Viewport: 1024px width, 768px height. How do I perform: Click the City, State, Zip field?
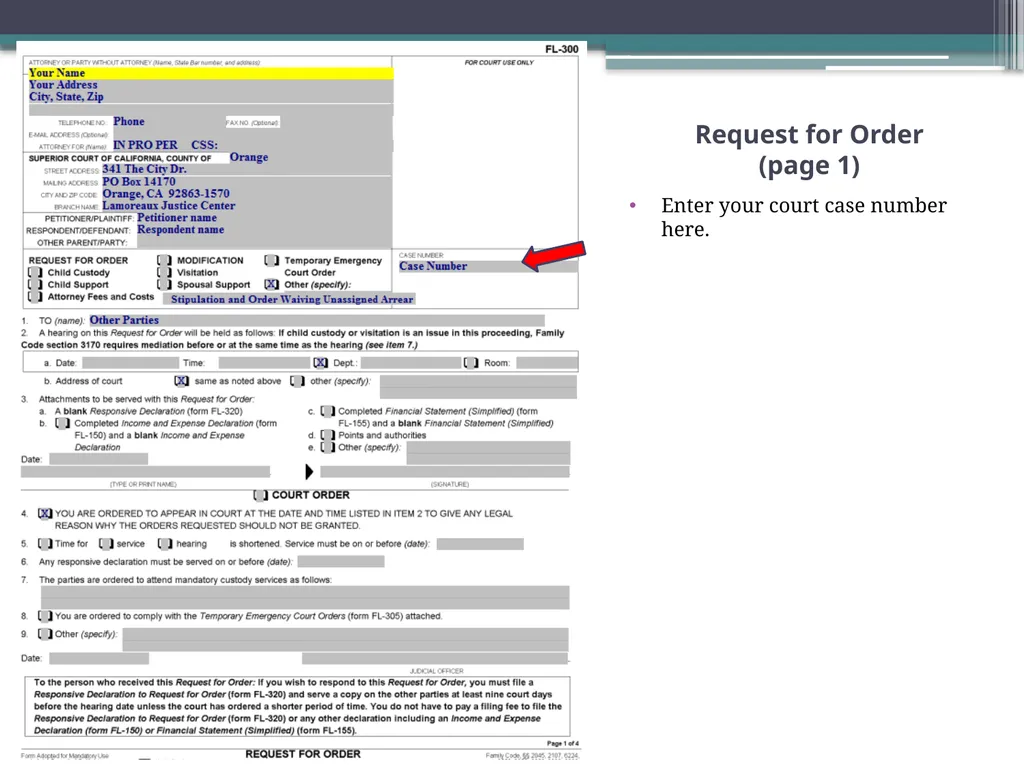click(x=210, y=97)
